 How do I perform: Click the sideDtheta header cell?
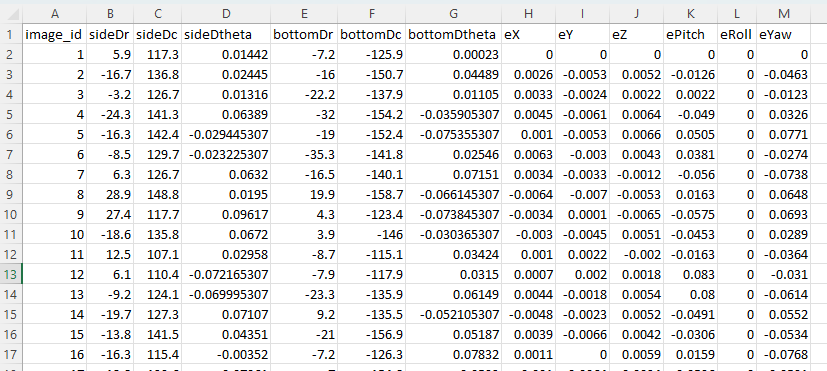[226, 35]
